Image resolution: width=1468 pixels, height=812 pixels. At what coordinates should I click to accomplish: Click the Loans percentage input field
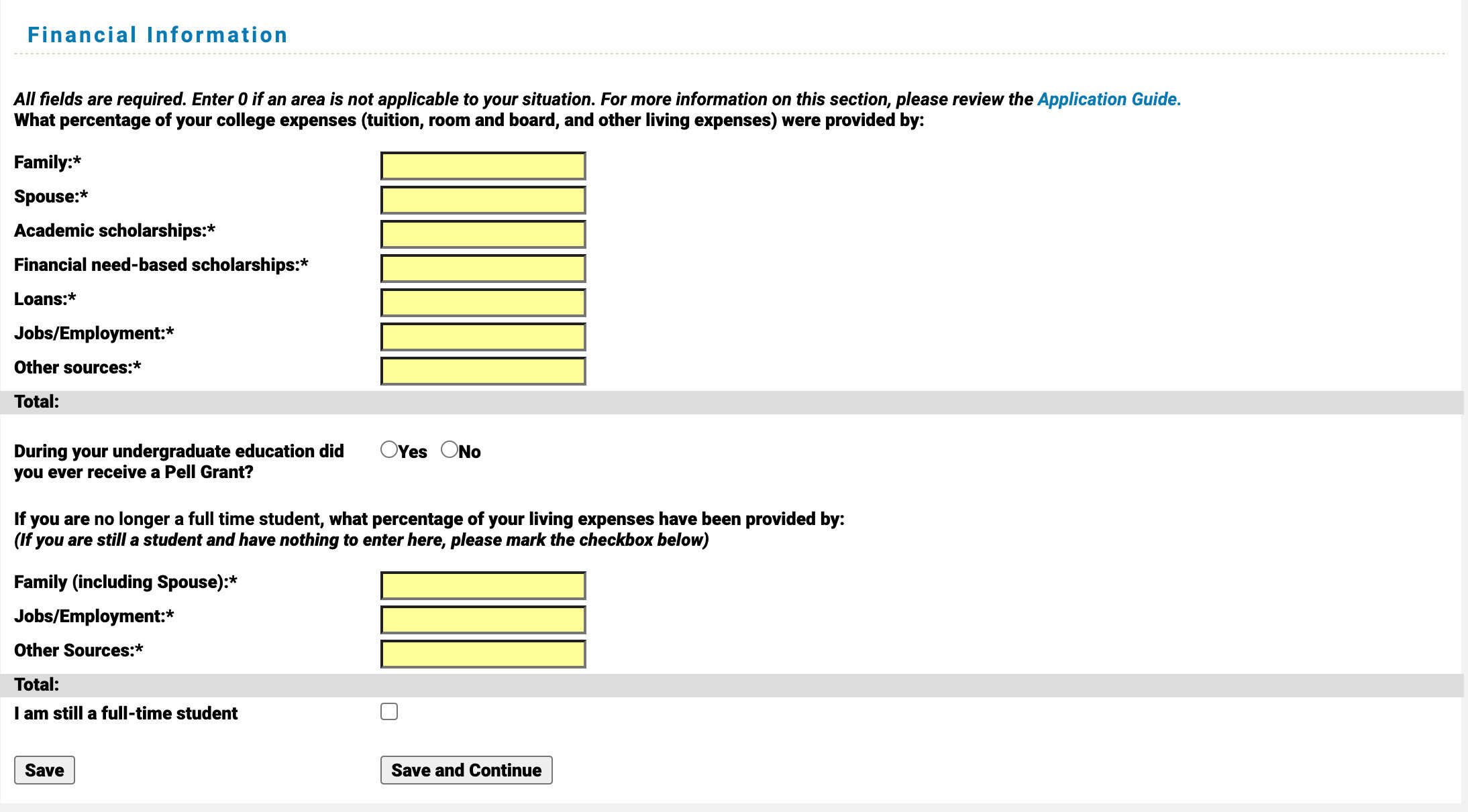(x=482, y=302)
